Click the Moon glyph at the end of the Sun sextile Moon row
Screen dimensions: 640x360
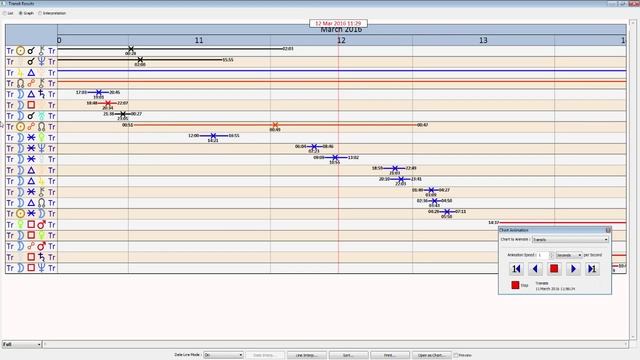coord(41,213)
